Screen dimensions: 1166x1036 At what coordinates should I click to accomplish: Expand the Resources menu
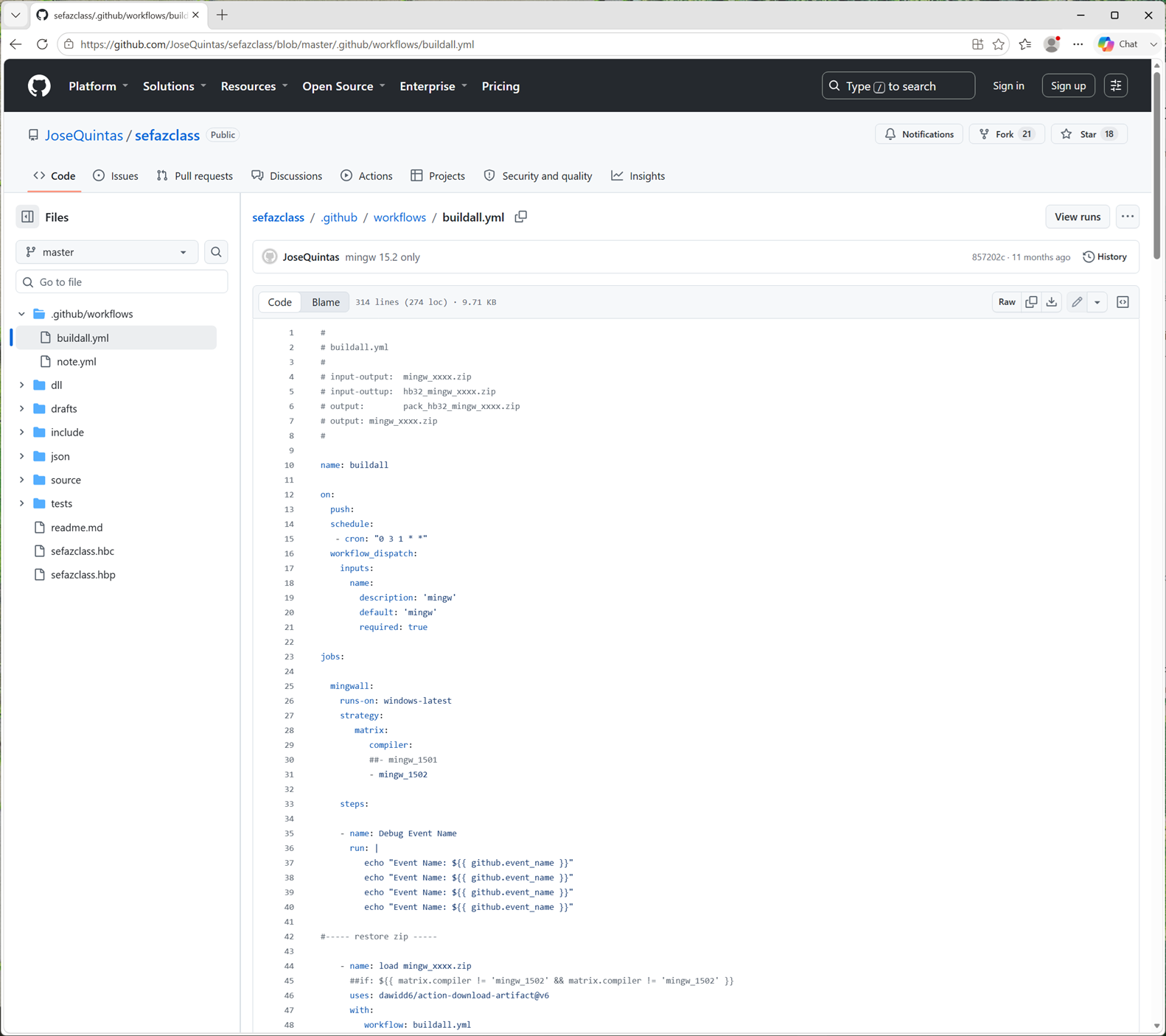254,86
